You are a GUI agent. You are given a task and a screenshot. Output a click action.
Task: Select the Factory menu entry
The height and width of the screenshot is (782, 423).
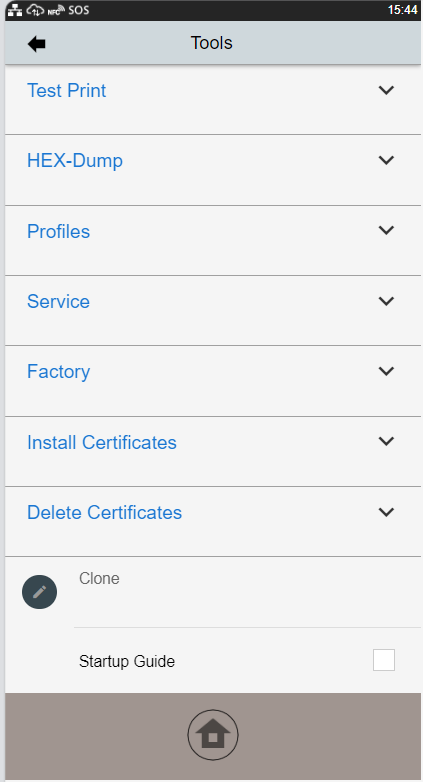pyautogui.click(x=58, y=372)
